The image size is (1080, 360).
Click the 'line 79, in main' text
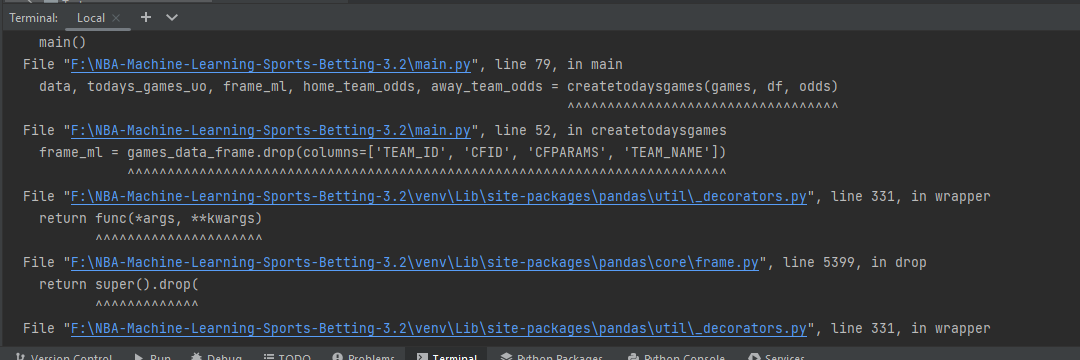click(x=559, y=65)
